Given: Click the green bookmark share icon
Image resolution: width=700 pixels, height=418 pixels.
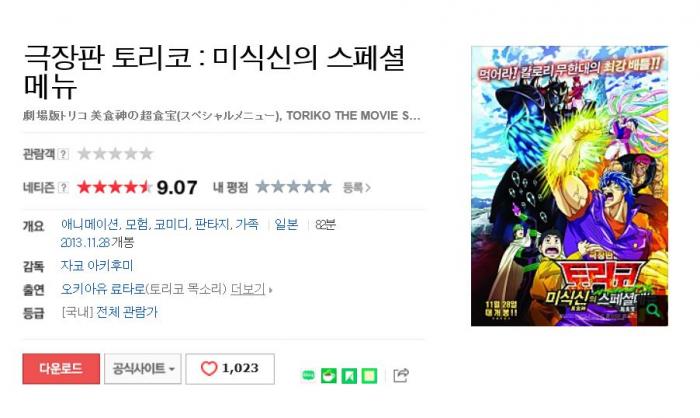Looking at the screenshot, I should click(349, 376).
